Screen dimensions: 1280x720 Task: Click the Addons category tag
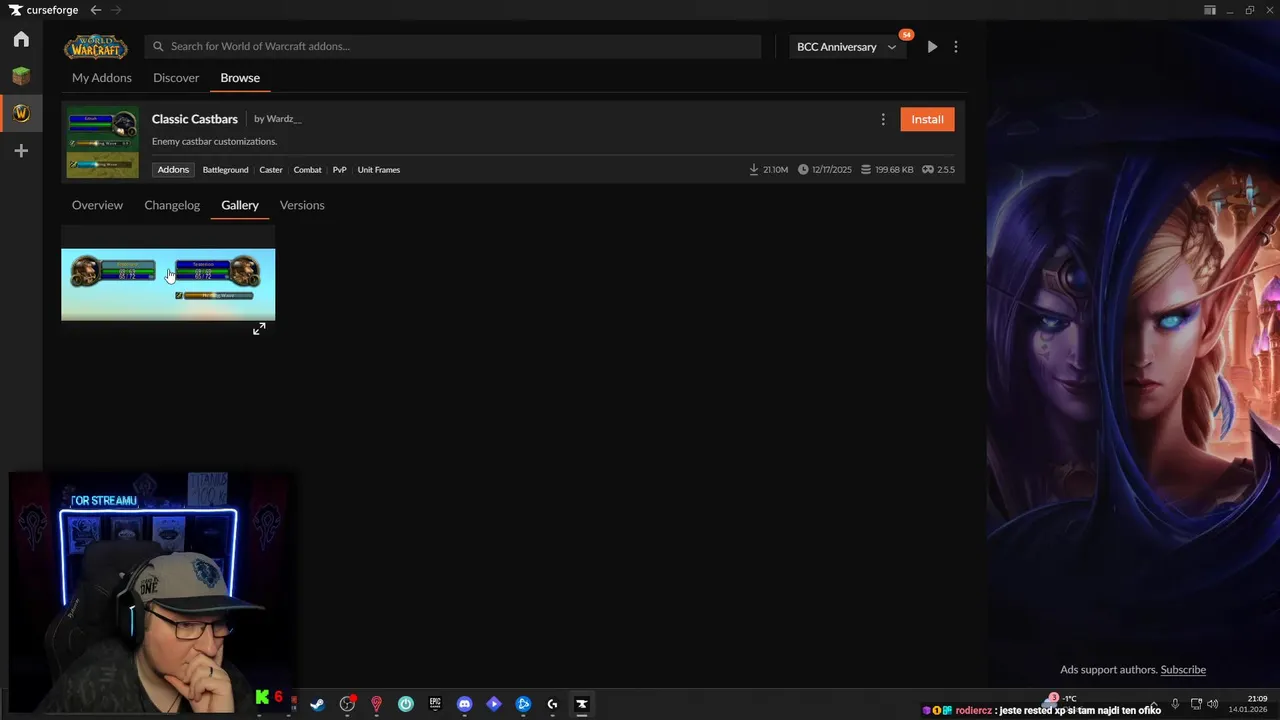click(x=173, y=170)
